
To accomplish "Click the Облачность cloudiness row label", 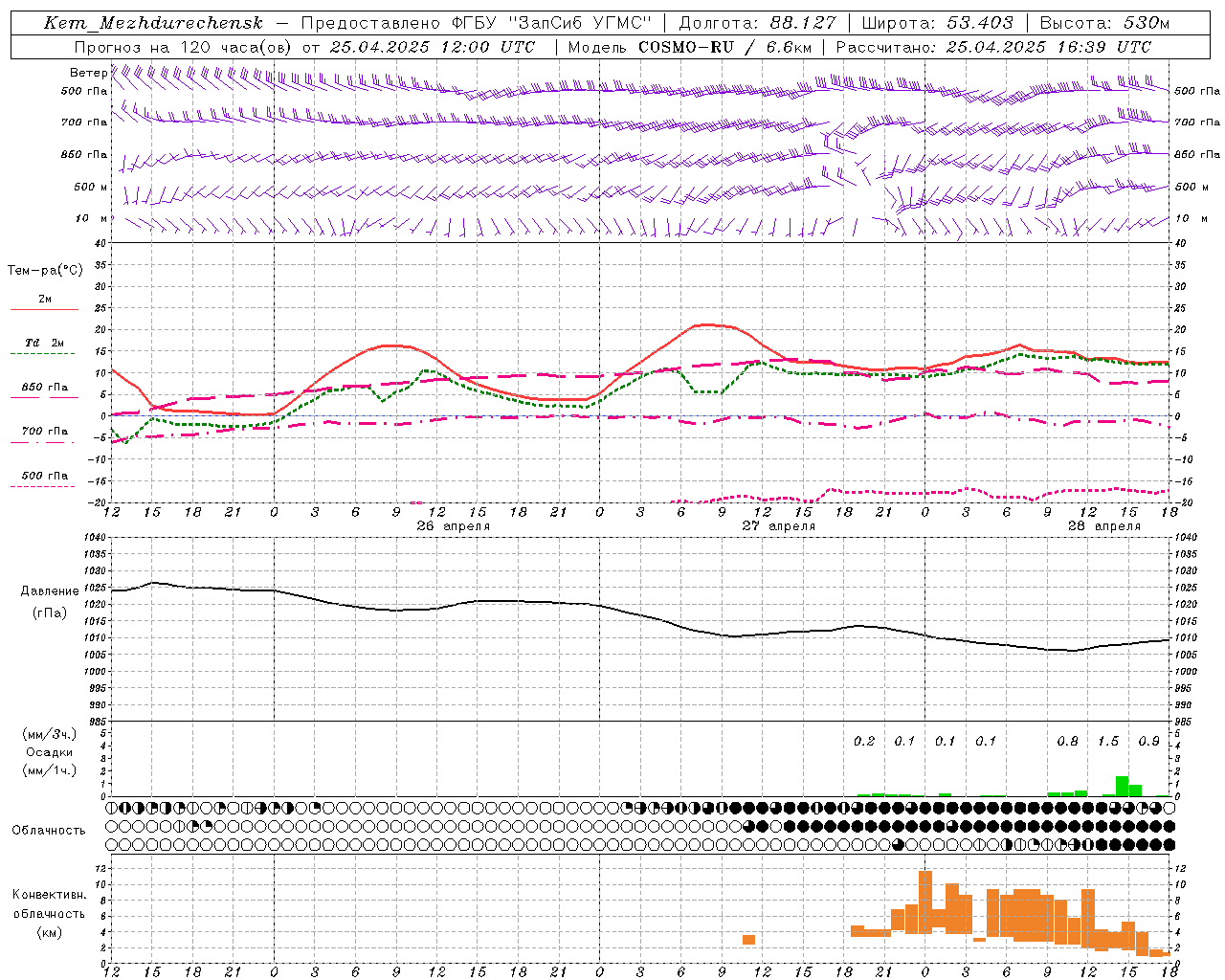I will coord(49,830).
